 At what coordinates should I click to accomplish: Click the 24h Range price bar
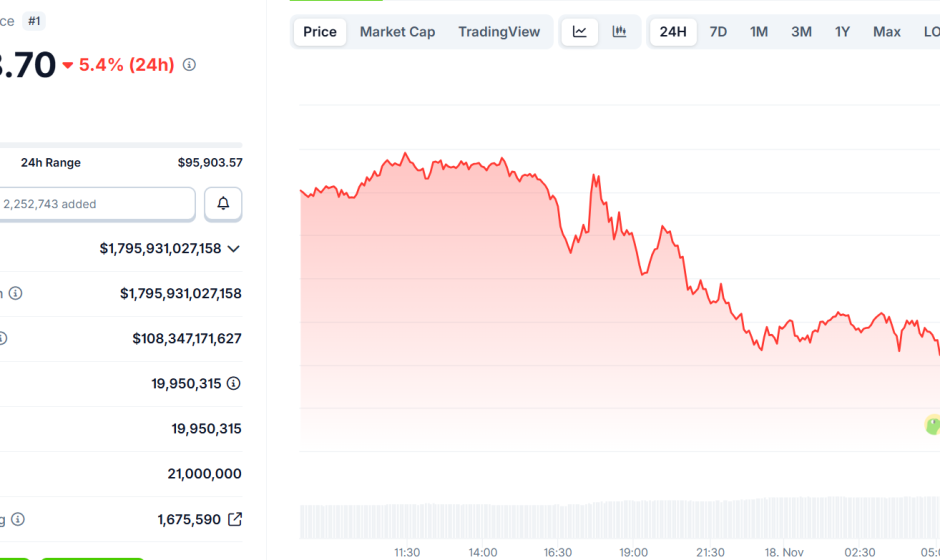click(x=120, y=145)
